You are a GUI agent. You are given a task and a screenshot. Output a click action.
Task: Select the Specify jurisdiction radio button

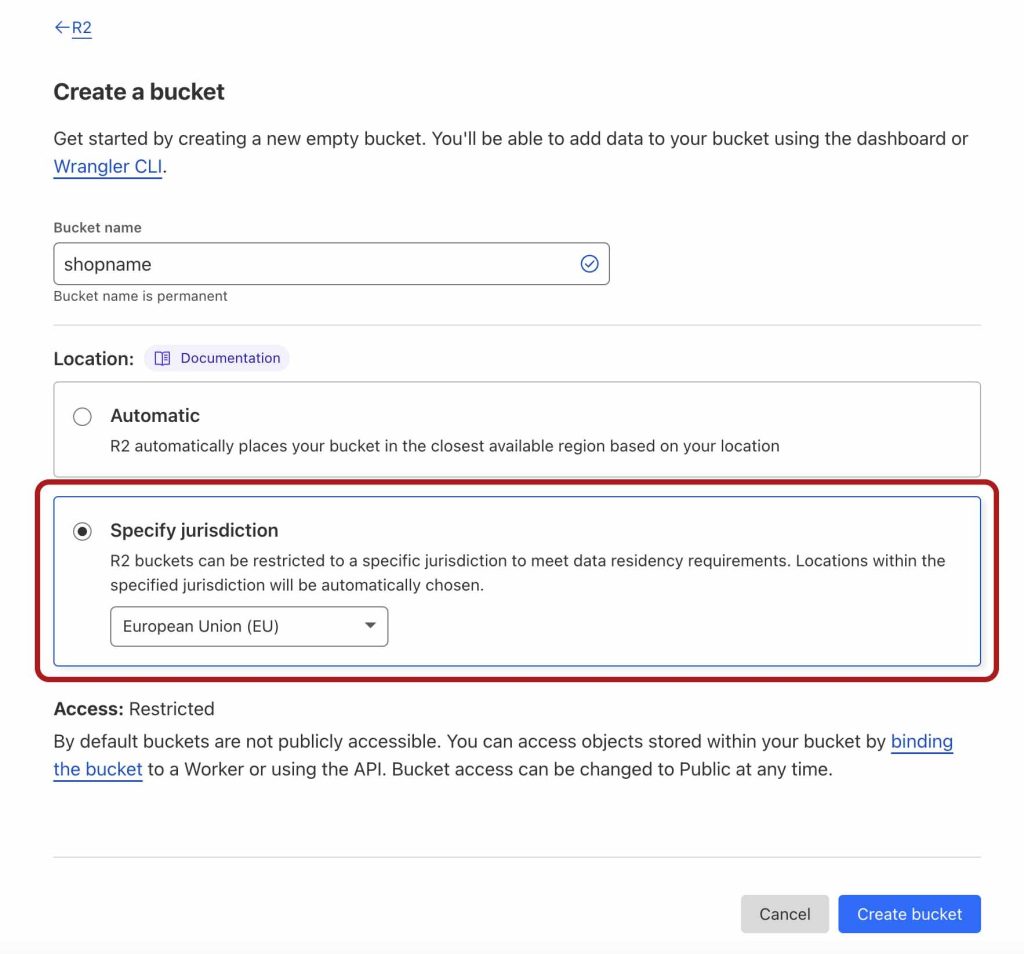pyautogui.click(x=82, y=531)
